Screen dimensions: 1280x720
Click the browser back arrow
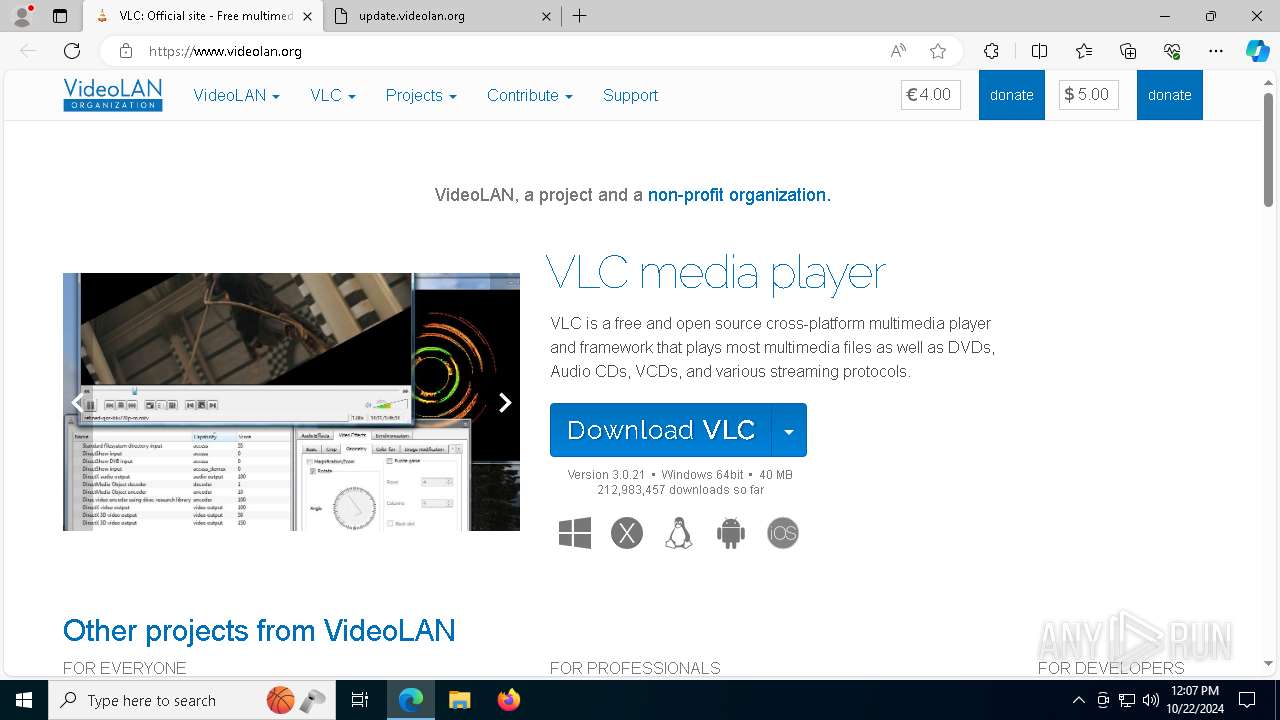[x=28, y=51]
